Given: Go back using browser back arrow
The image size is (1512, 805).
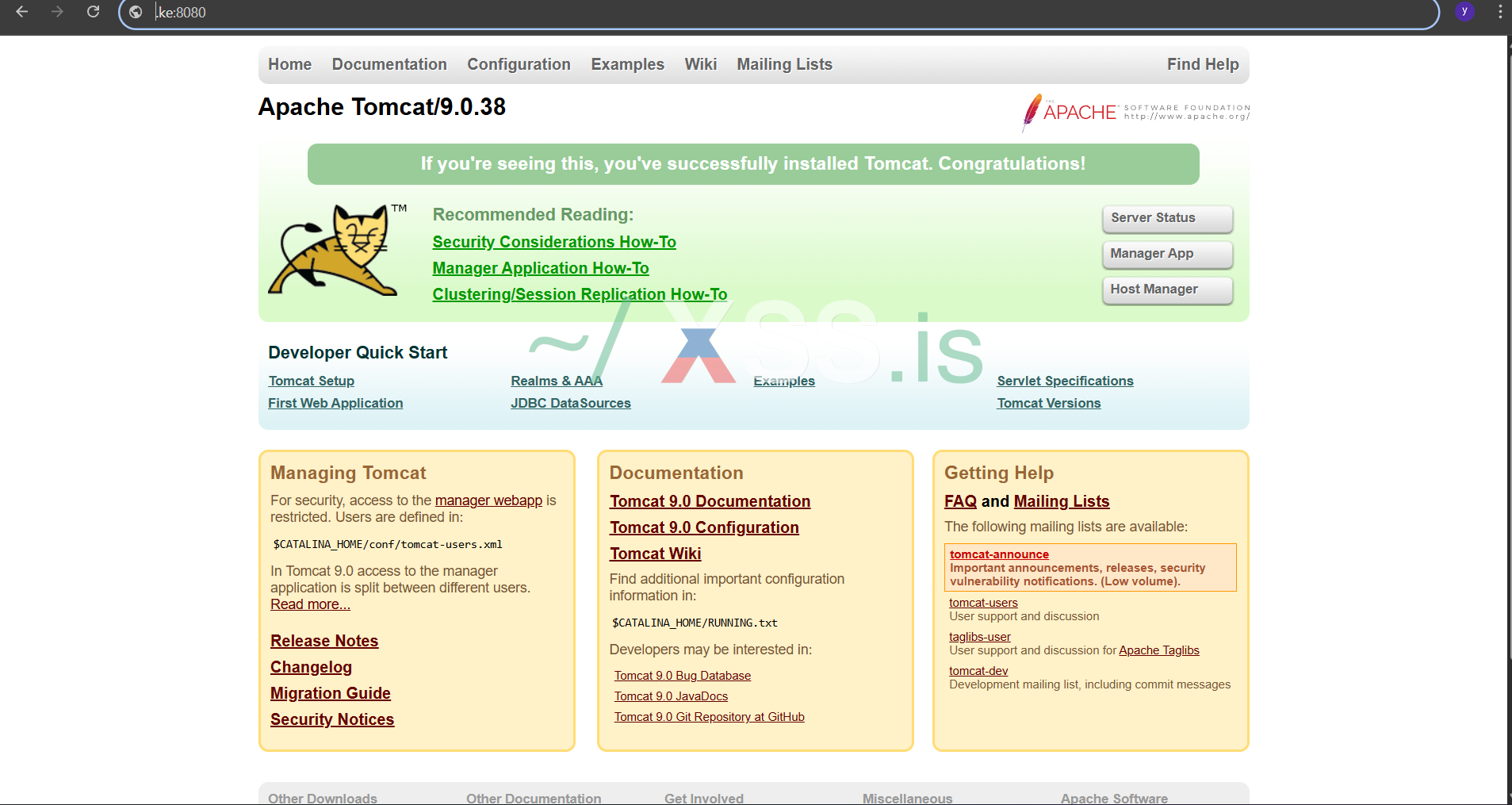Looking at the screenshot, I should tap(22, 12).
